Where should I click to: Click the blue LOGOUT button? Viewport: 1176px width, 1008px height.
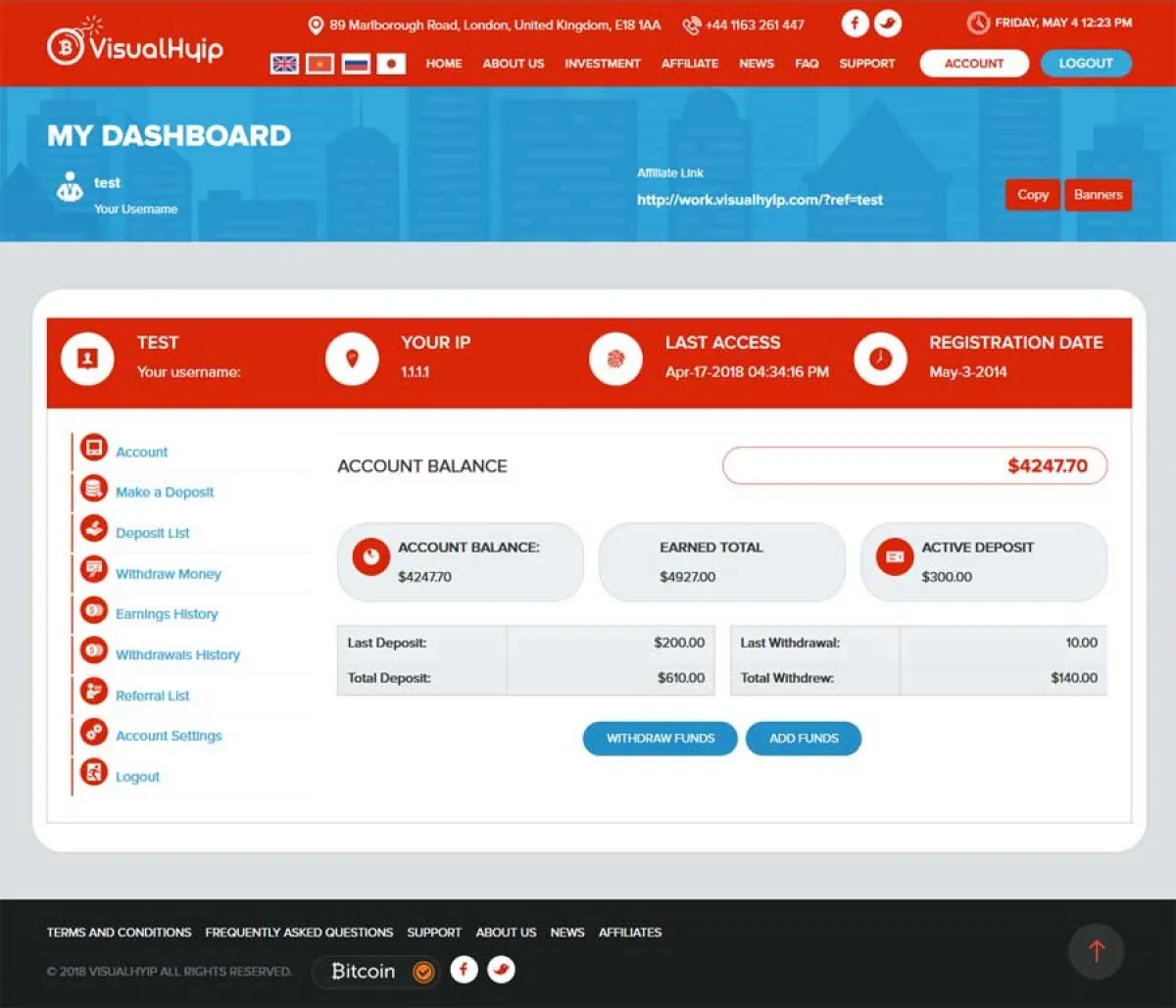[x=1086, y=64]
